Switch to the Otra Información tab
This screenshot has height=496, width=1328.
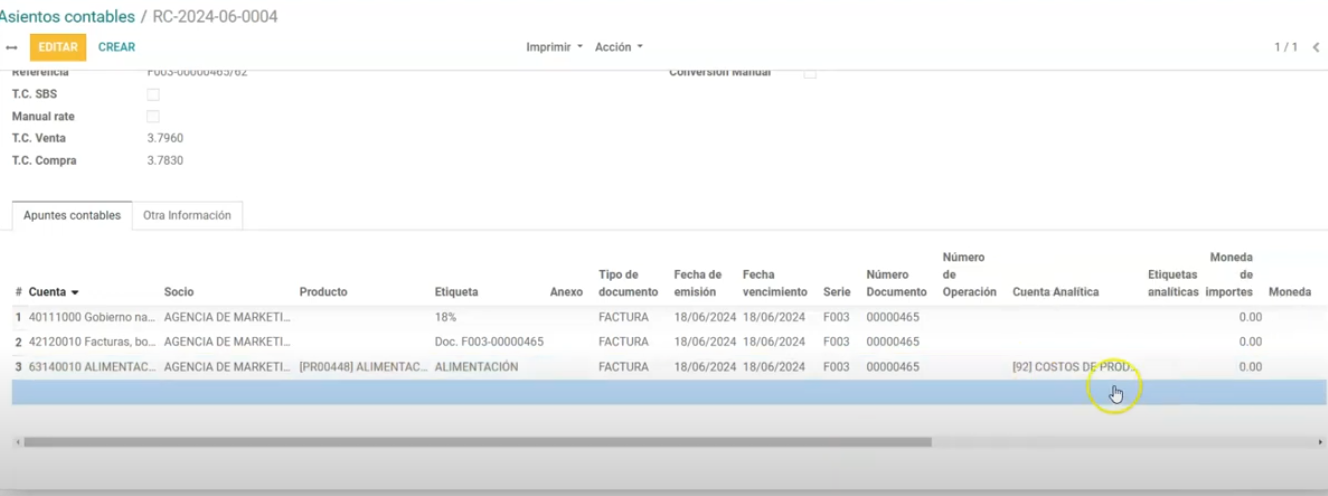pyautogui.click(x=187, y=215)
